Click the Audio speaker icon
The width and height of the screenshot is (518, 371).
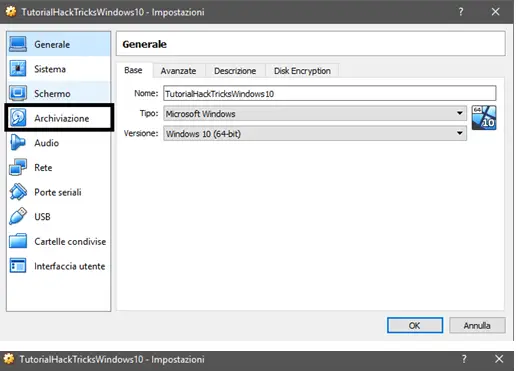(x=18, y=143)
